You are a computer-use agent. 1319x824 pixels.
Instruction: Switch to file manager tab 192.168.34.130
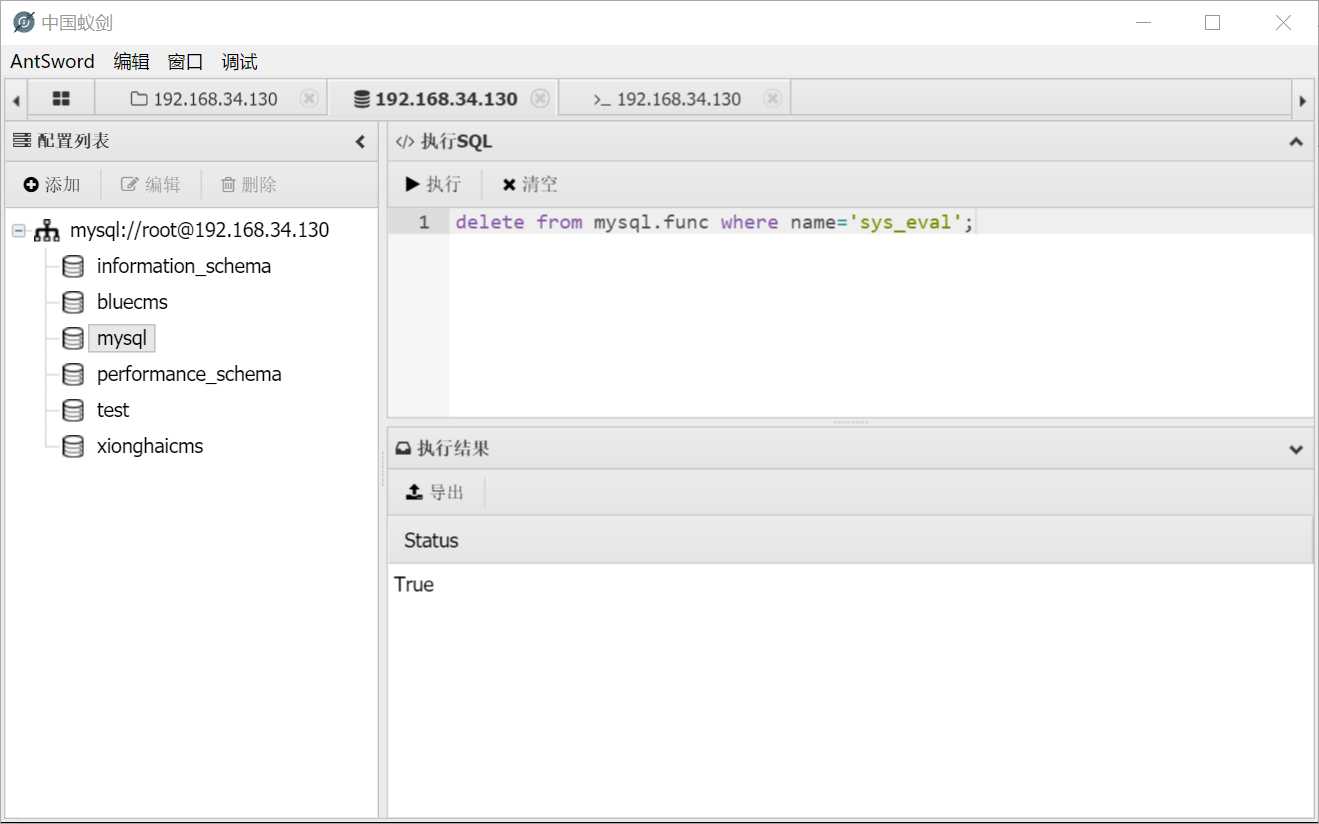pyautogui.click(x=204, y=99)
